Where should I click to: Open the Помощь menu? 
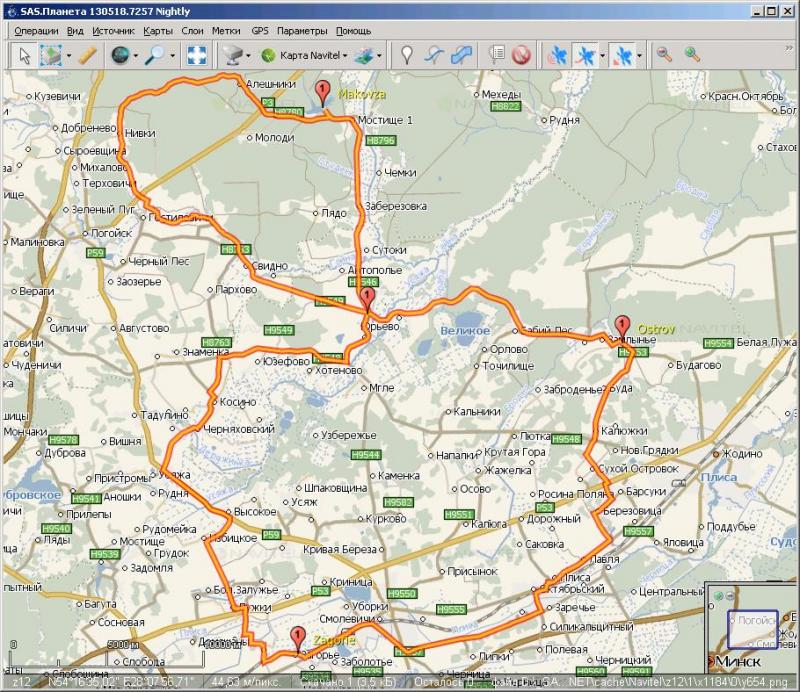pos(353,31)
